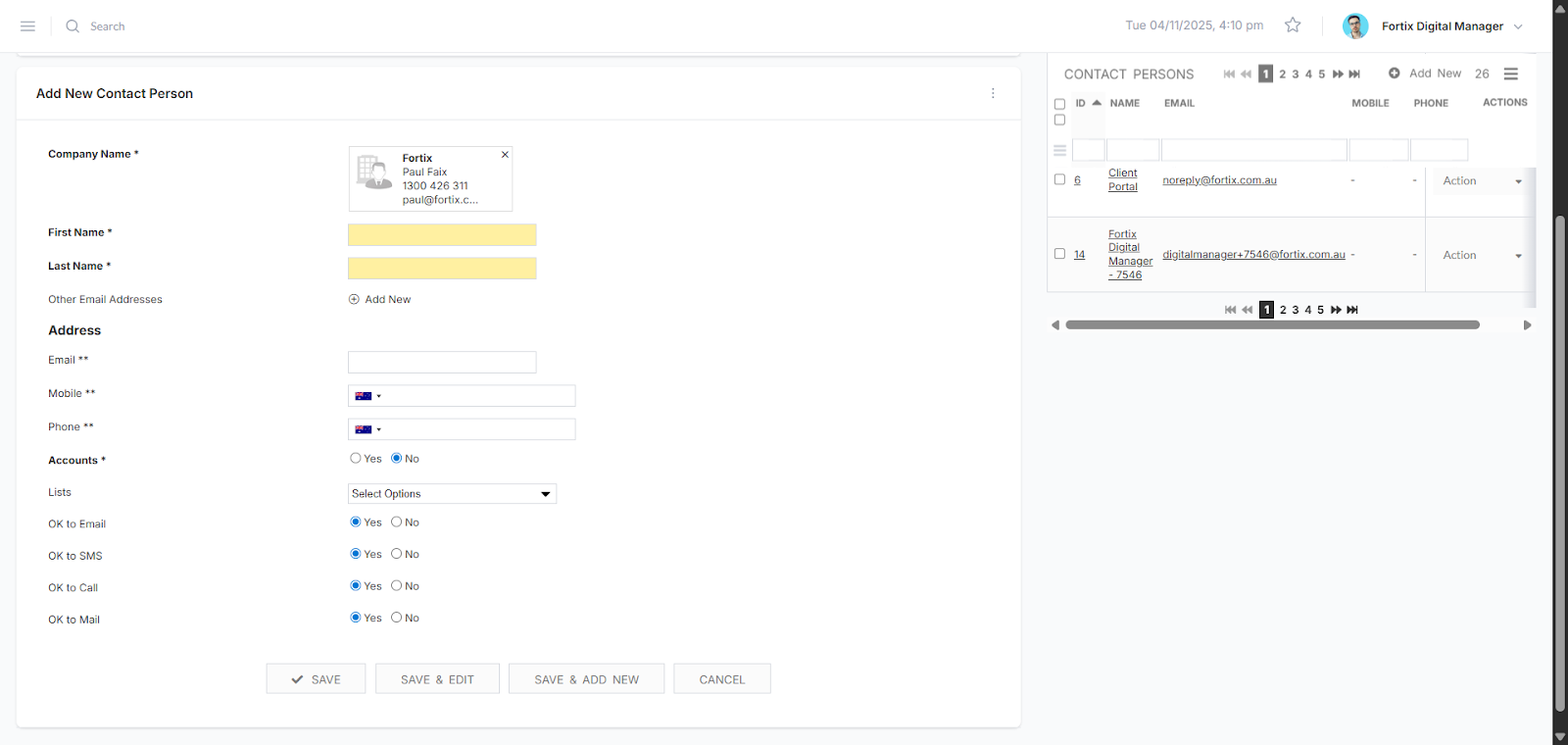
Task: Click the search magnifier icon
Action: 73,26
